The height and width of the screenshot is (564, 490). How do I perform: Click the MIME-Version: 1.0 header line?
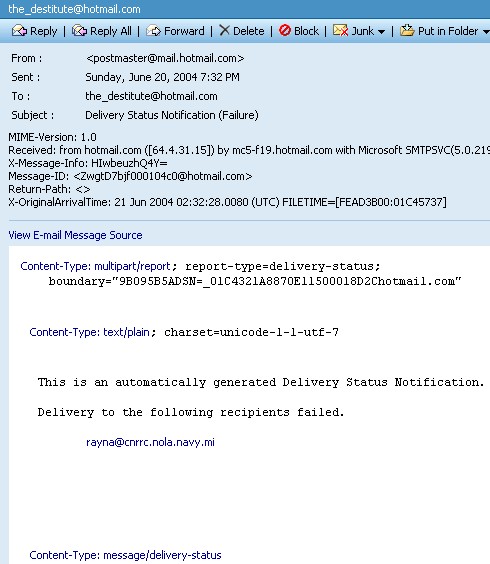tap(53, 137)
